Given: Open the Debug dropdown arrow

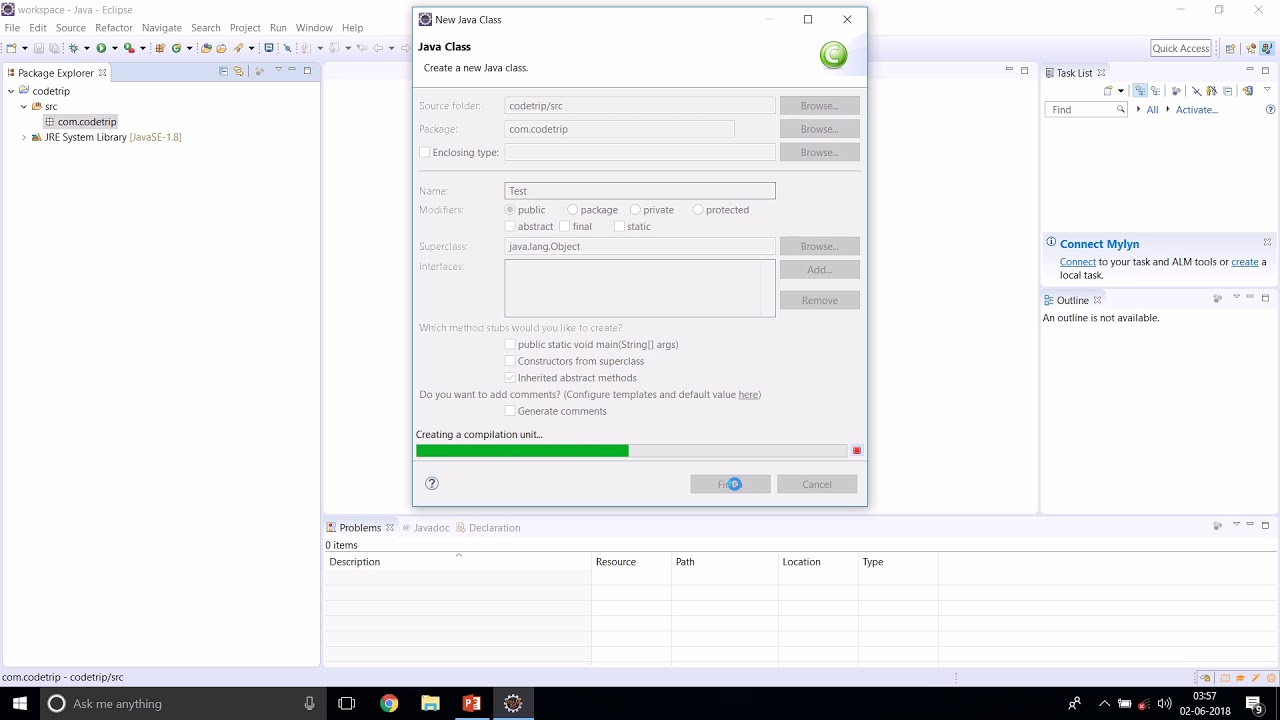Looking at the screenshot, I should pyautogui.click(x=87, y=48).
